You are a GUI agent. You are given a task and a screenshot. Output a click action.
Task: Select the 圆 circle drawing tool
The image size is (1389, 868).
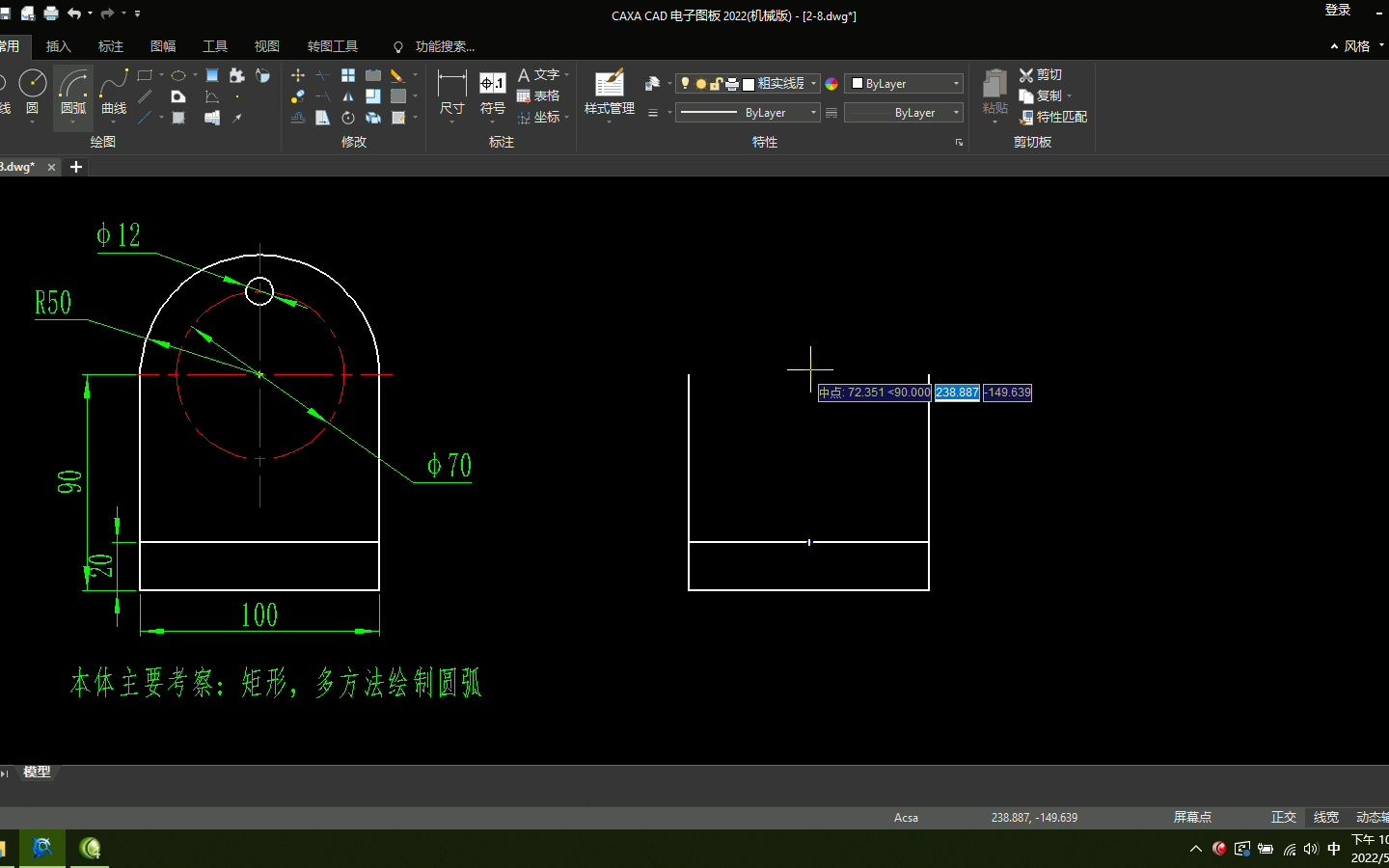click(x=32, y=93)
